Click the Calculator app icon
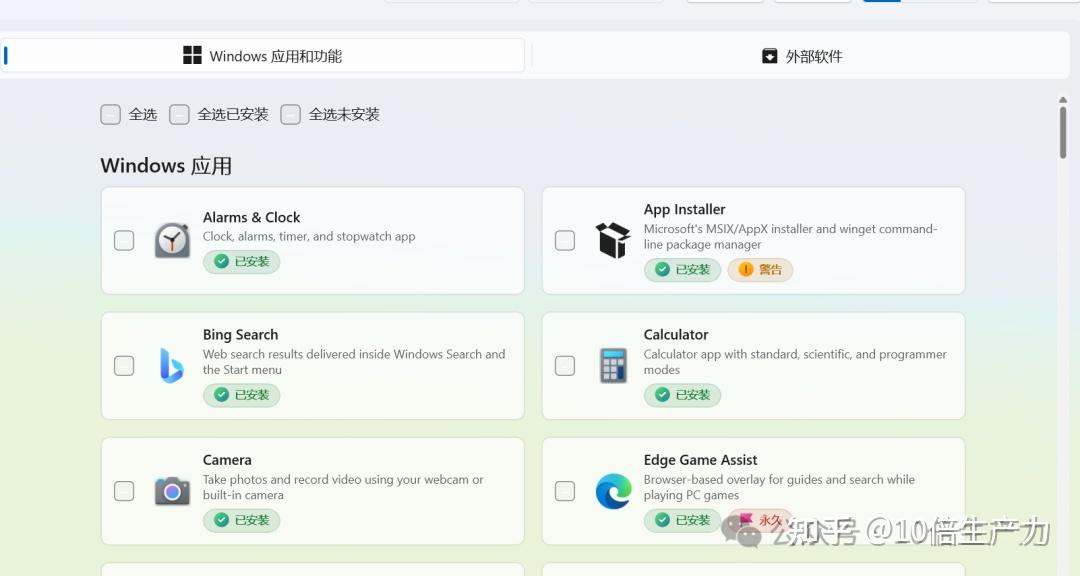Screen dimensions: 1080x576 pyautogui.click(x=613, y=365)
